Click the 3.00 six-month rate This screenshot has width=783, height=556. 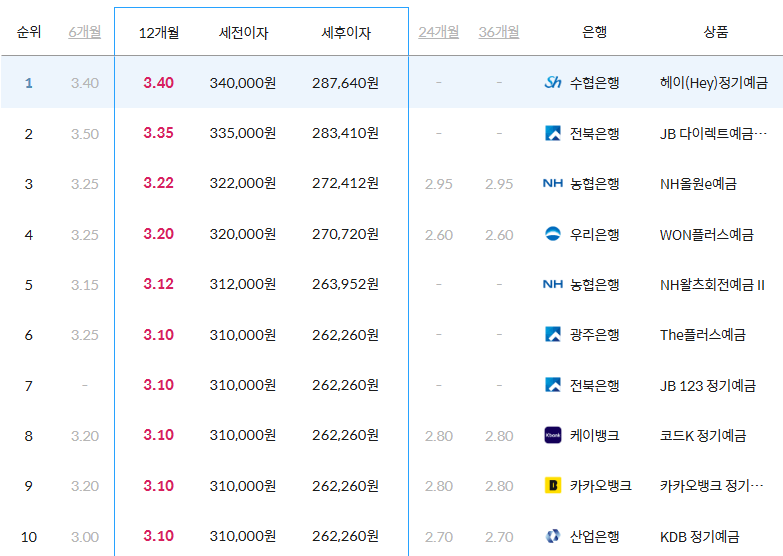point(85,537)
